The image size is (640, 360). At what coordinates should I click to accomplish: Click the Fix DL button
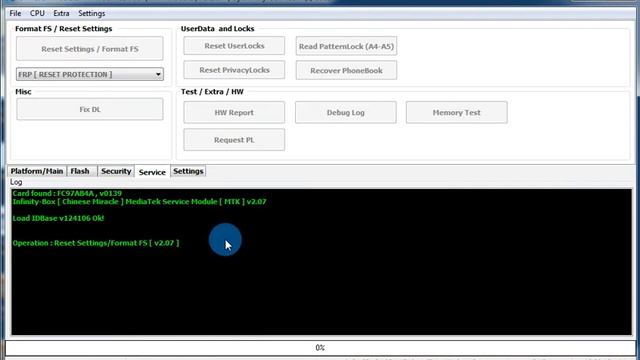90,109
